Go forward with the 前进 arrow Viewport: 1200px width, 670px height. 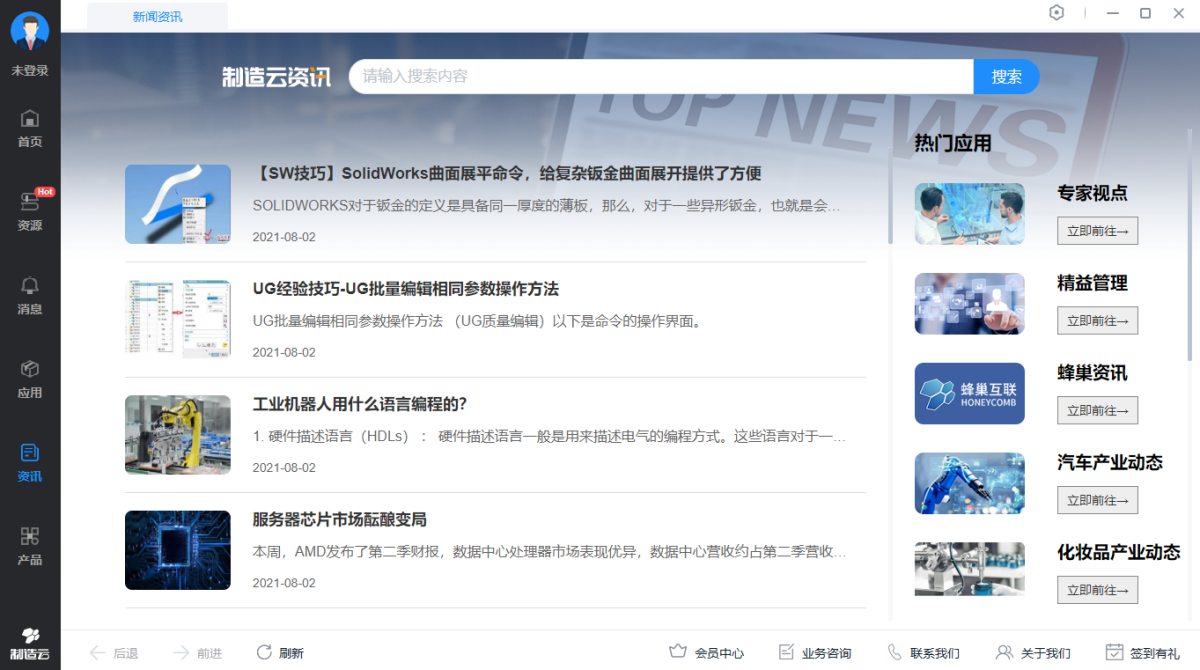point(198,653)
